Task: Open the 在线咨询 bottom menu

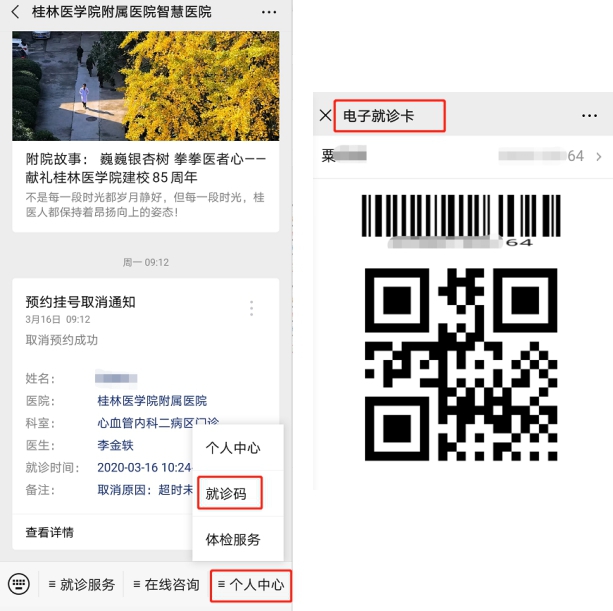Action: 165,585
